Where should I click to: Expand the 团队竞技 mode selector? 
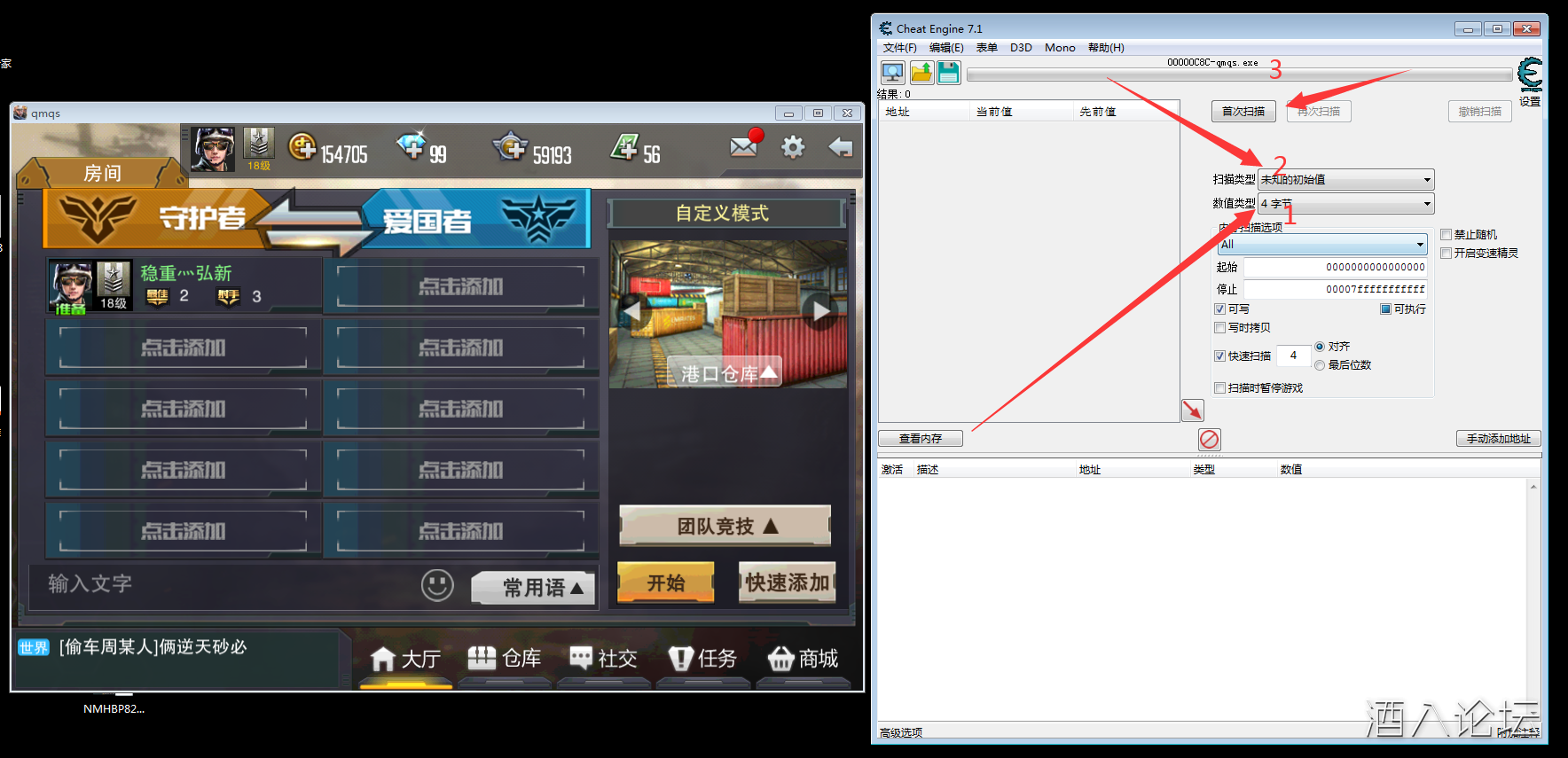coord(725,527)
